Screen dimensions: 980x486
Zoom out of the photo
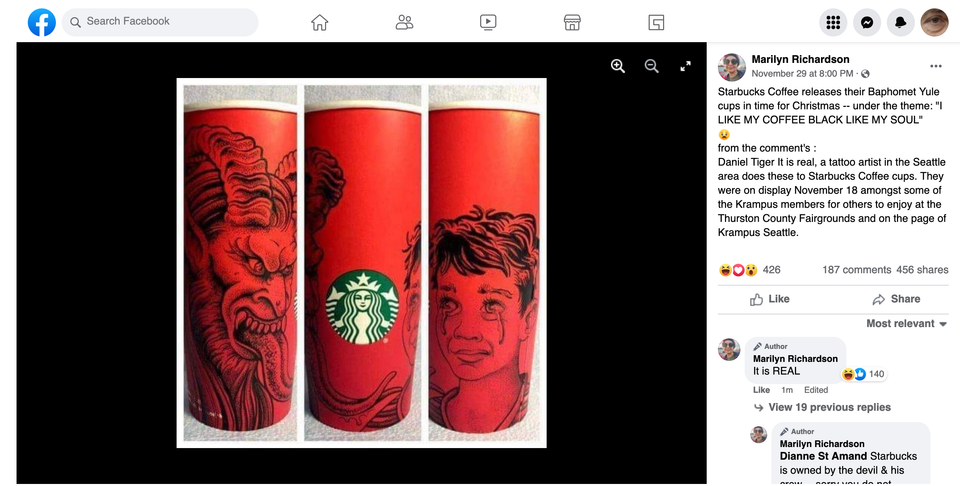pos(652,66)
